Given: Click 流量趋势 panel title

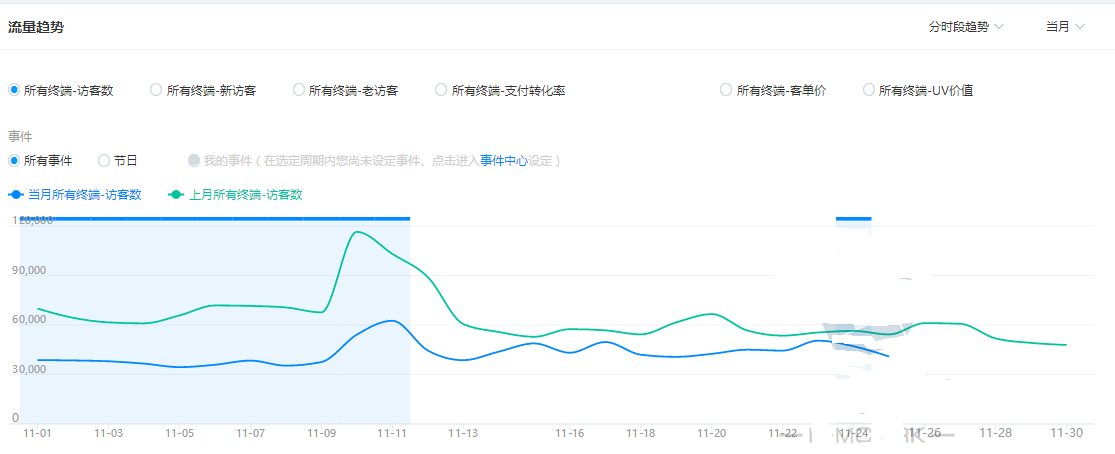Looking at the screenshot, I should coord(36,27).
